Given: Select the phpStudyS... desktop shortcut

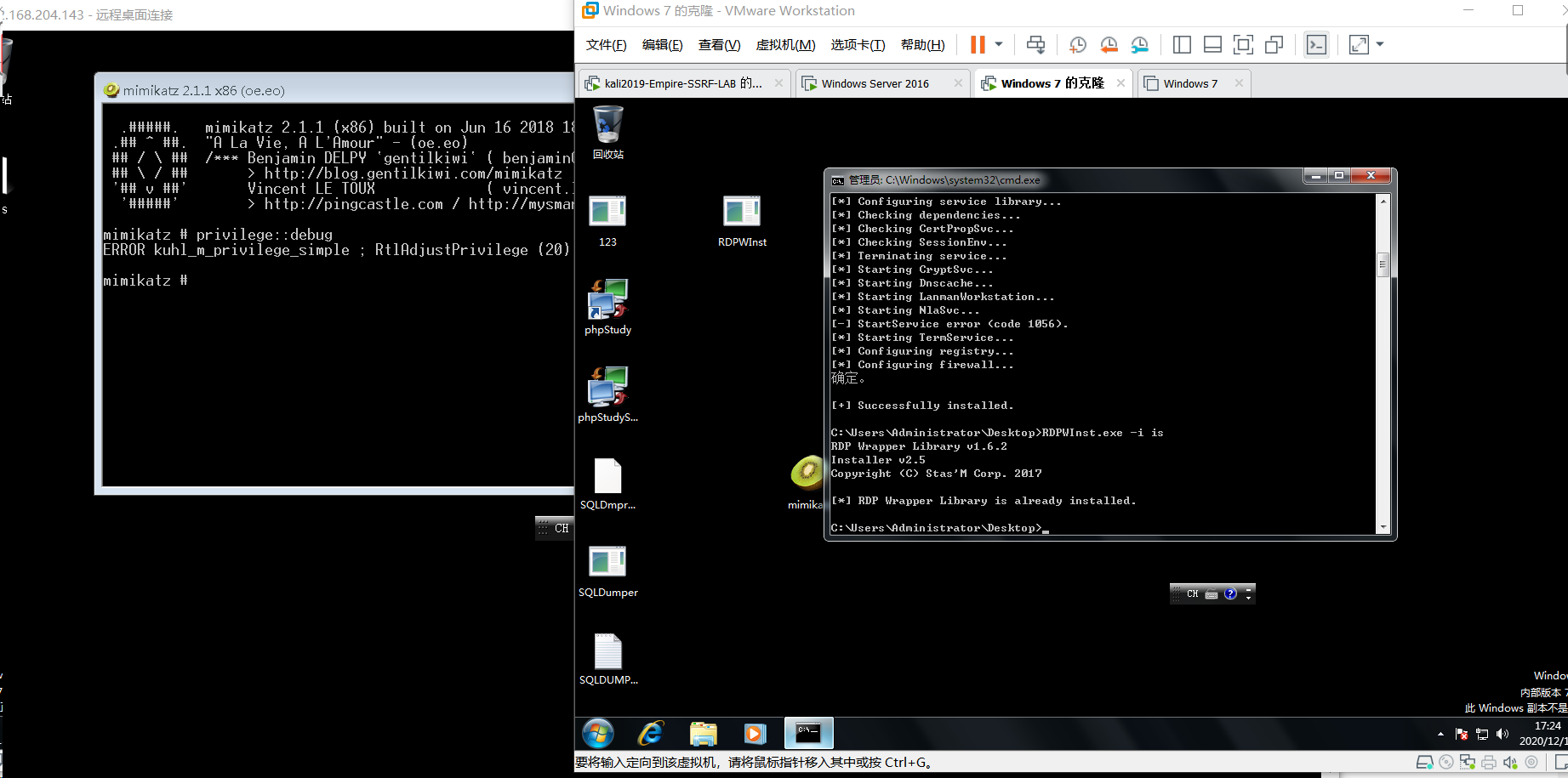Looking at the screenshot, I should [x=607, y=395].
